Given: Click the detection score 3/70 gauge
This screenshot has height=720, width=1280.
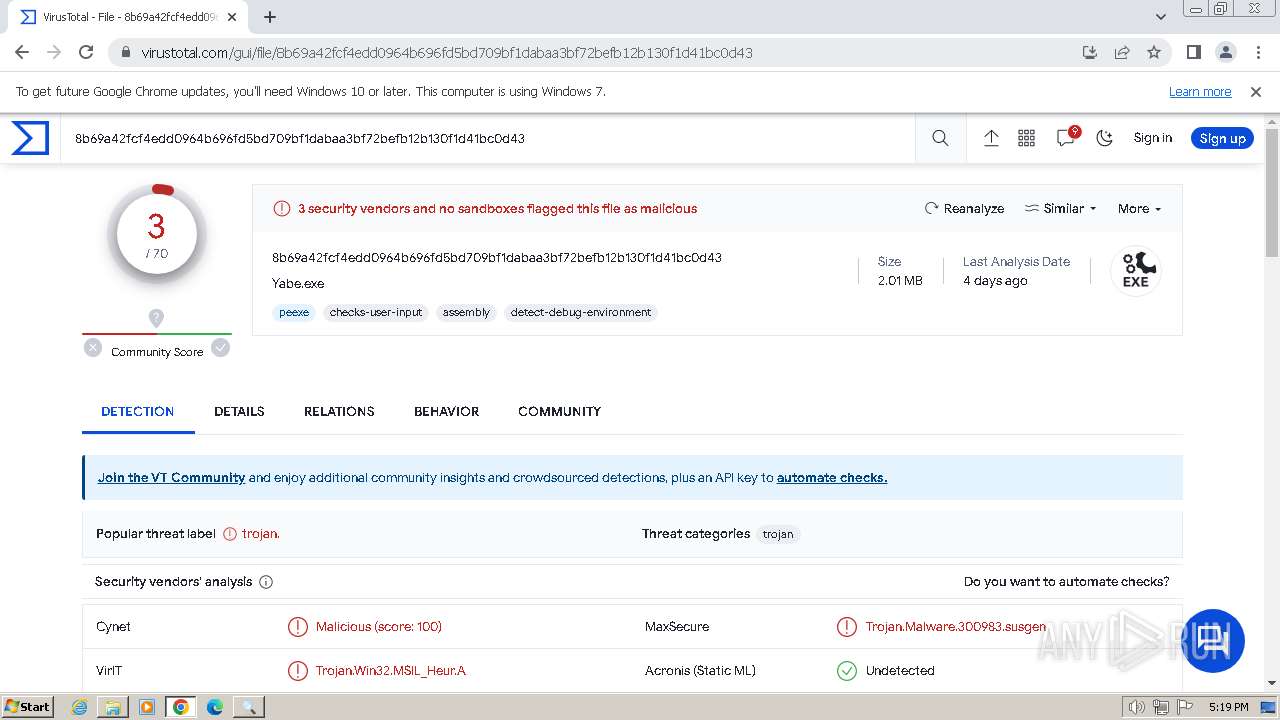Looking at the screenshot, I should (156, 234).
